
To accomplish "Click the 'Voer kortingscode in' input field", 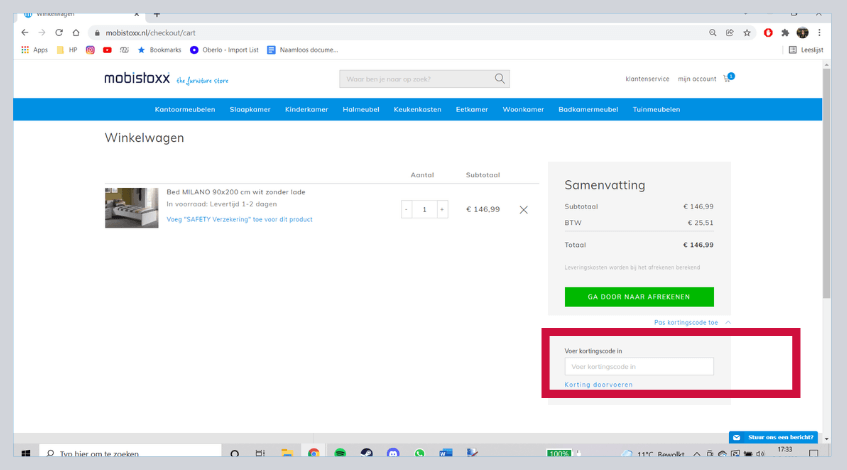I will click(639, 366).
